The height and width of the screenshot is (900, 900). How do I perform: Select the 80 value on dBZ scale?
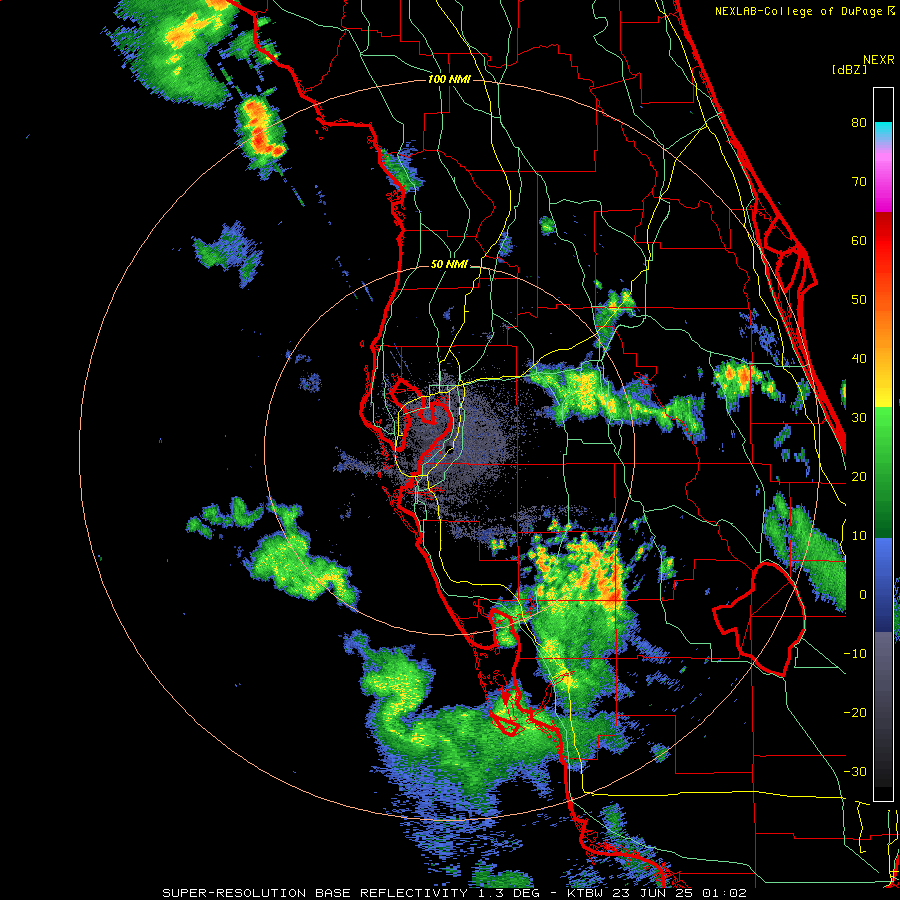click(x=859, y=122)
